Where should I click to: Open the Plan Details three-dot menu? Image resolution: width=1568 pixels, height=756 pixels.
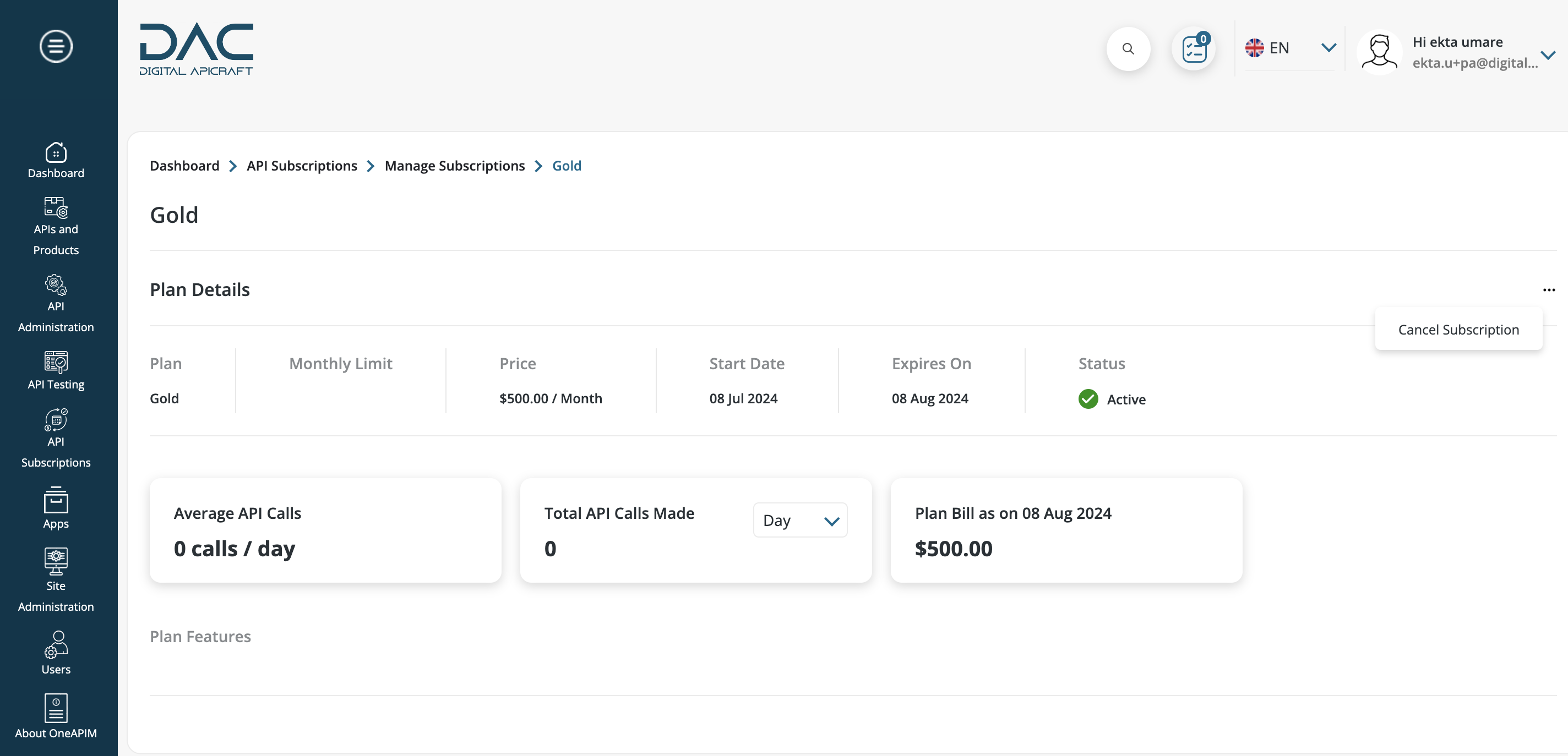(1549, 290)
